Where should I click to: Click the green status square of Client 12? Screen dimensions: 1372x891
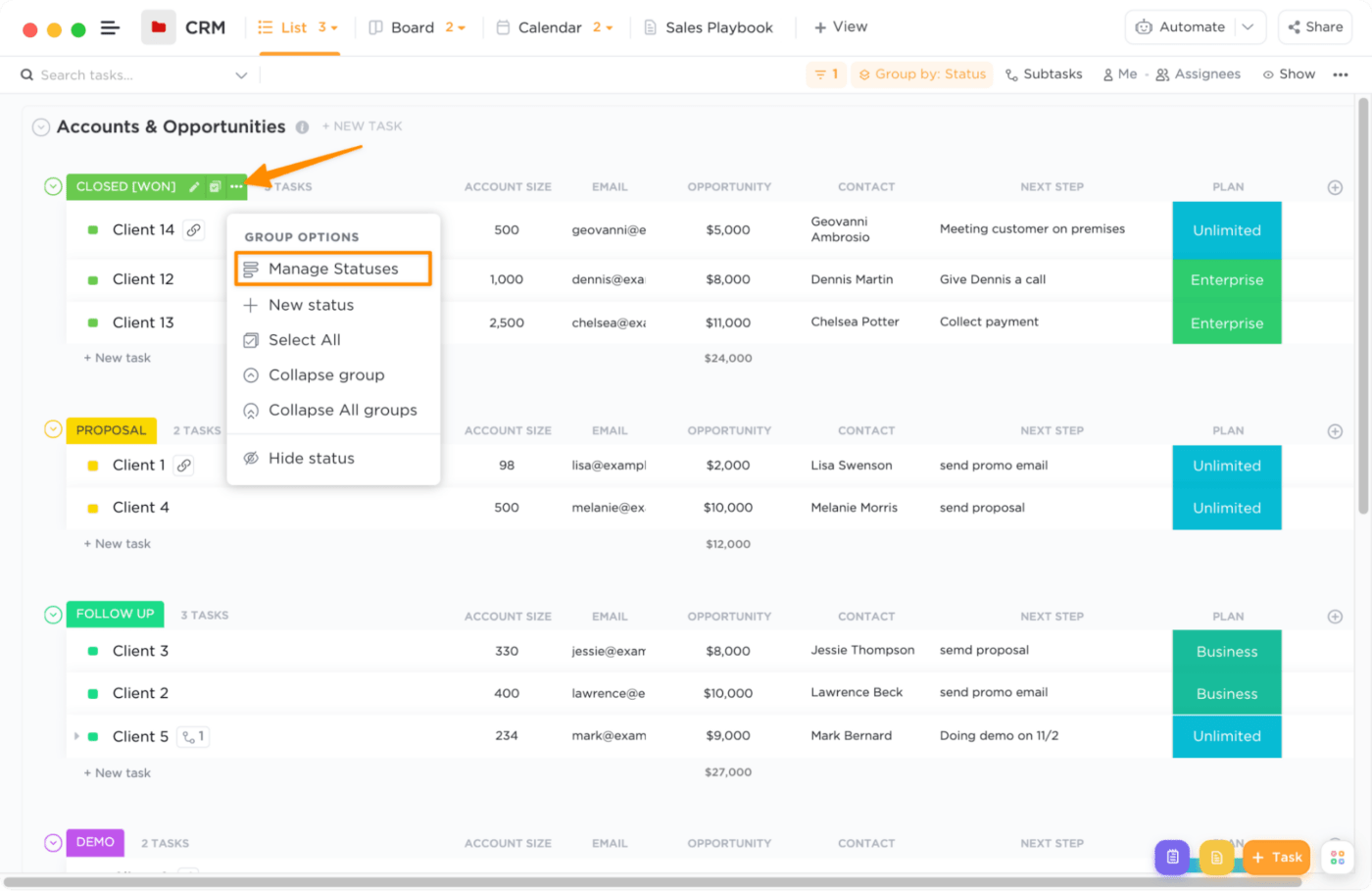93,280
